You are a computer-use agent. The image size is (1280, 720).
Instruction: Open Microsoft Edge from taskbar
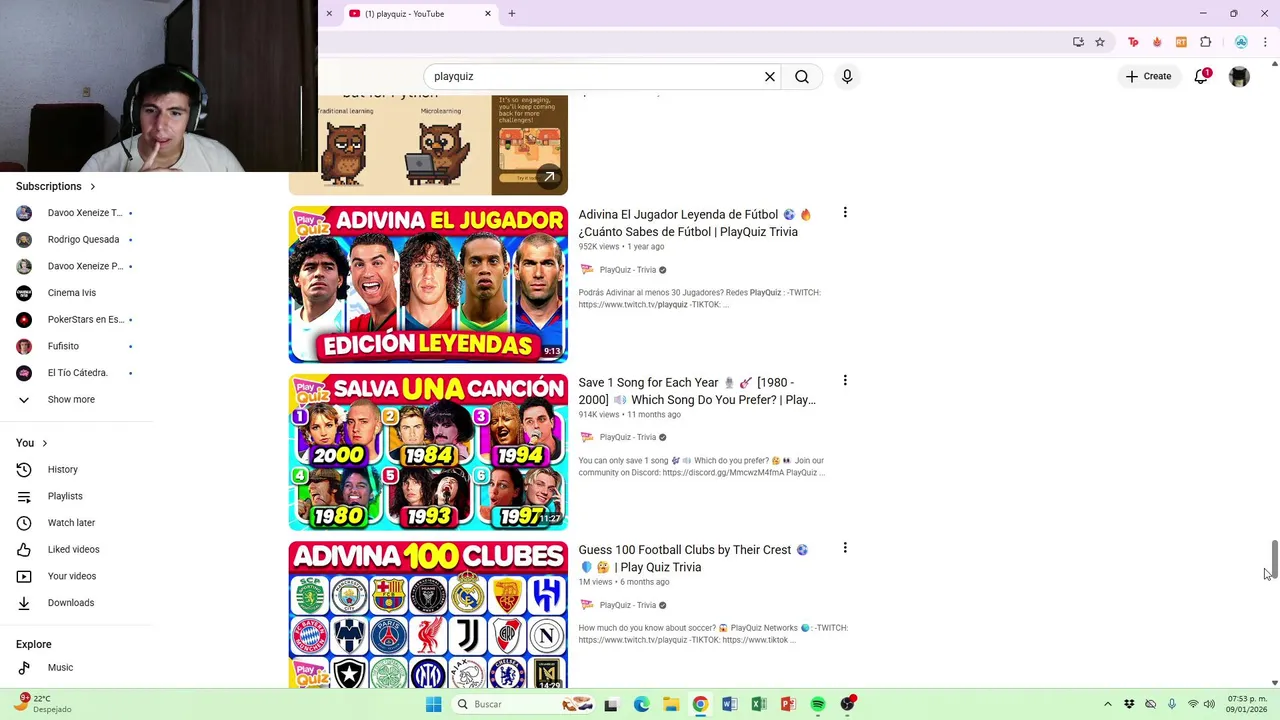click(641, 704)
